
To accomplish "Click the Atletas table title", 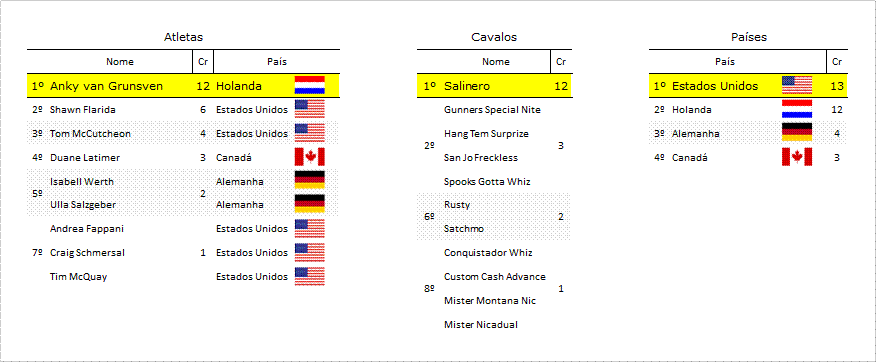I will 183,37.
